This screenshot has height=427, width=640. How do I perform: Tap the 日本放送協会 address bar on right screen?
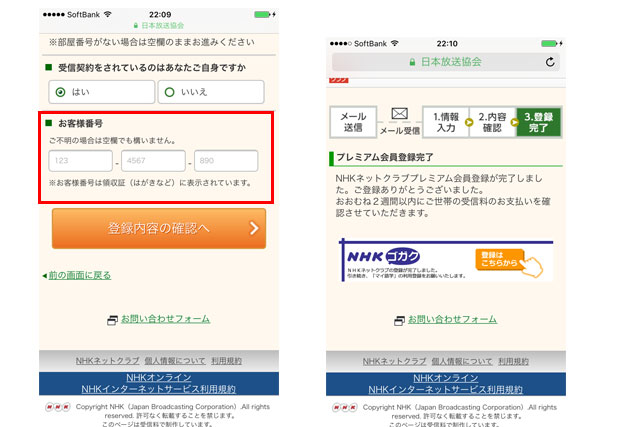[x=446, y=62]
